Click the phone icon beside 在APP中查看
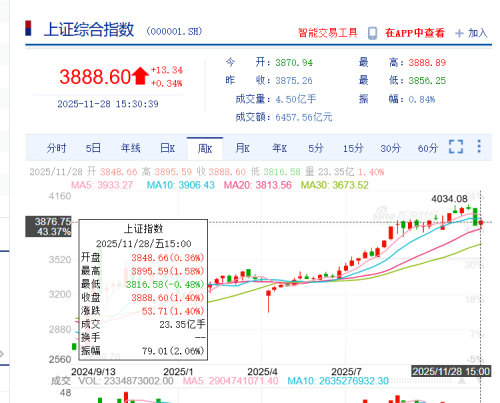This screenshot has height=403, width=500. pyautogui.click(x=372, y=33)
